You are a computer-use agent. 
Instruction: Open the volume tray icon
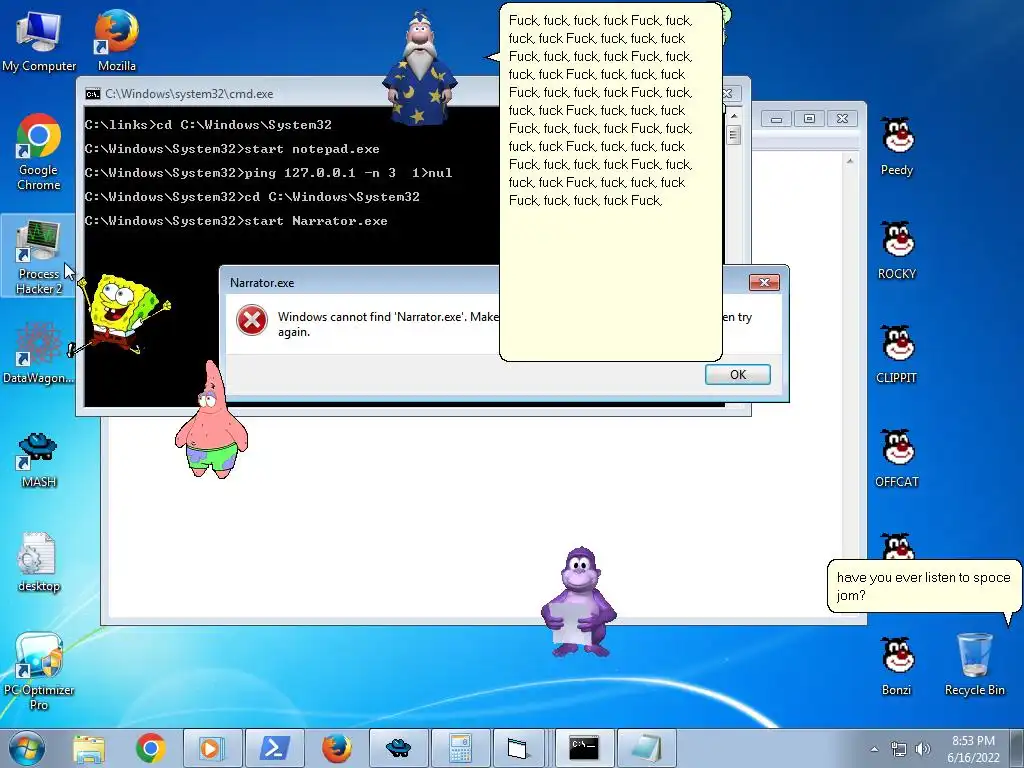(x=923, y=749)
